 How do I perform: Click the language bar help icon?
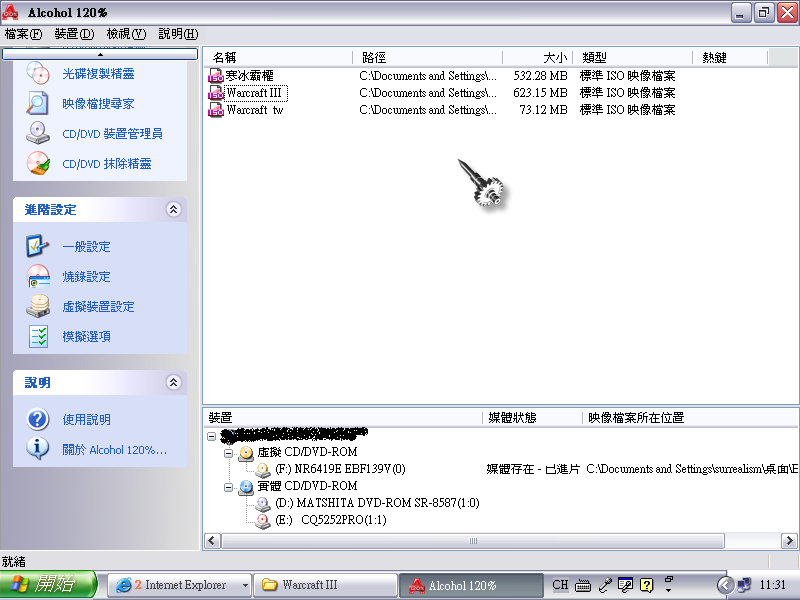click(x=646, y=585)
